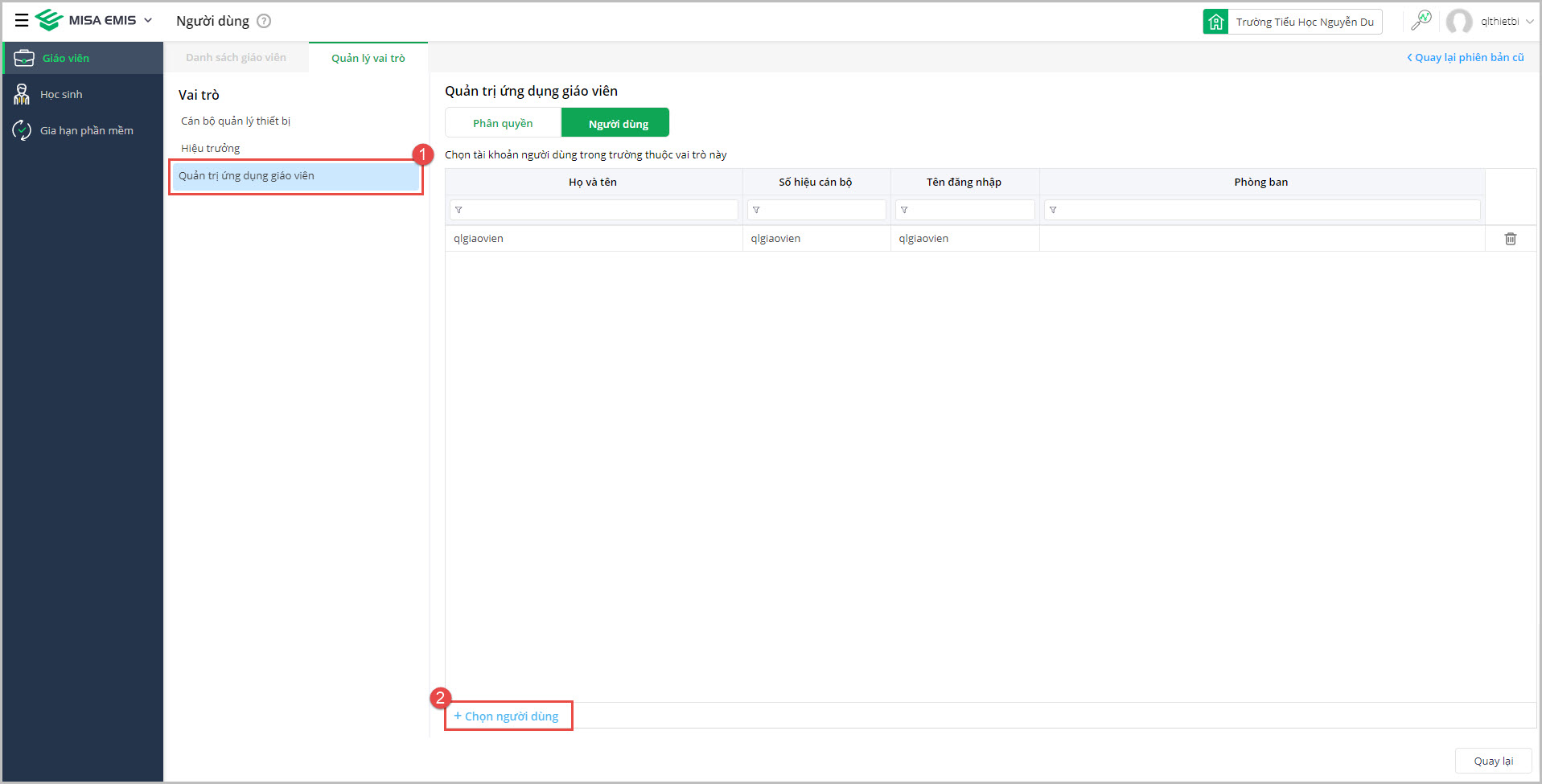This screenshot has width=1542, height=784.
Task: Click the Tên đăng nhập column header
Action: (x=964, y=182)
